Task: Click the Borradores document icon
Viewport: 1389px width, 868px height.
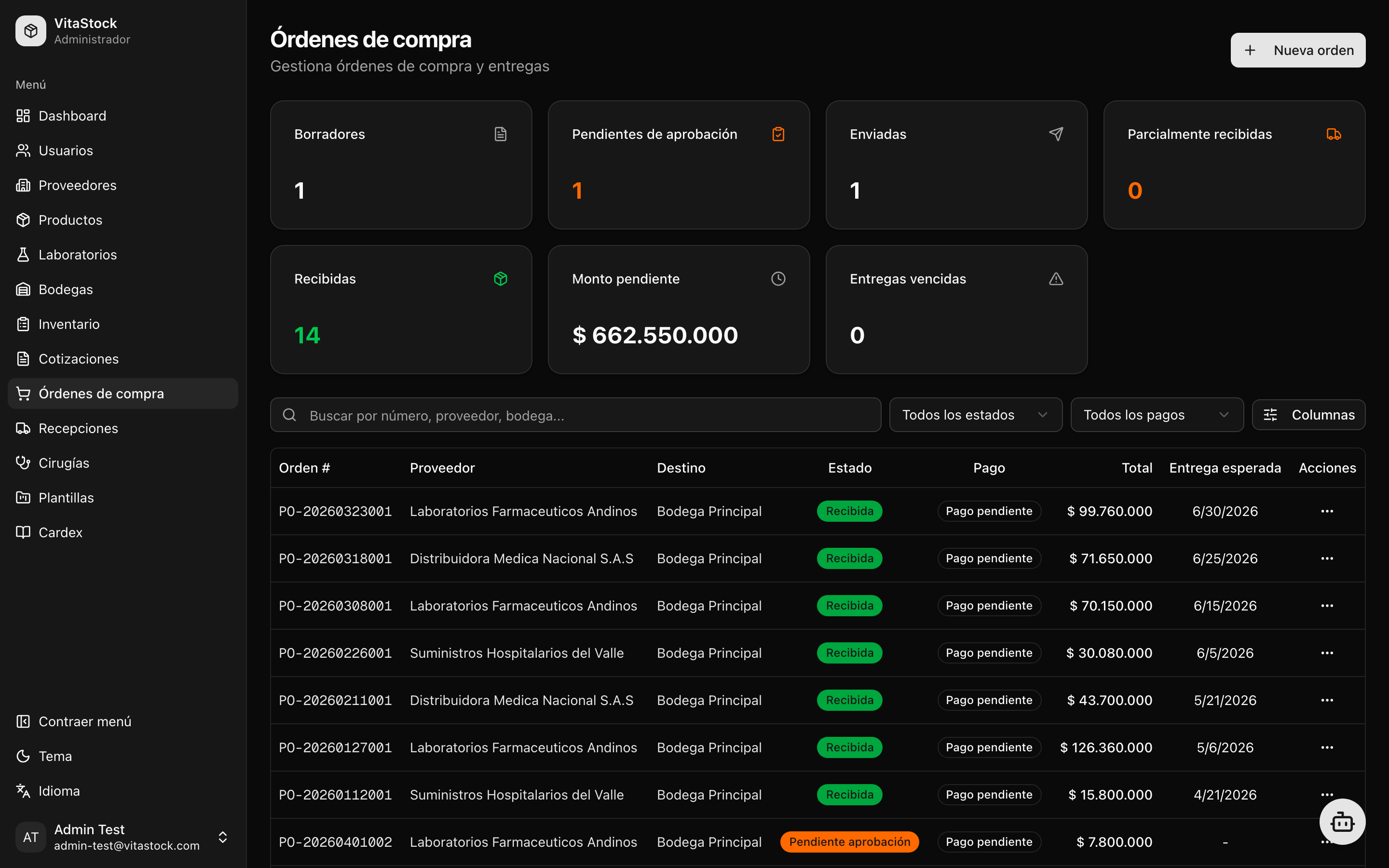Action: pyautogui.click(x=501, y=135)
